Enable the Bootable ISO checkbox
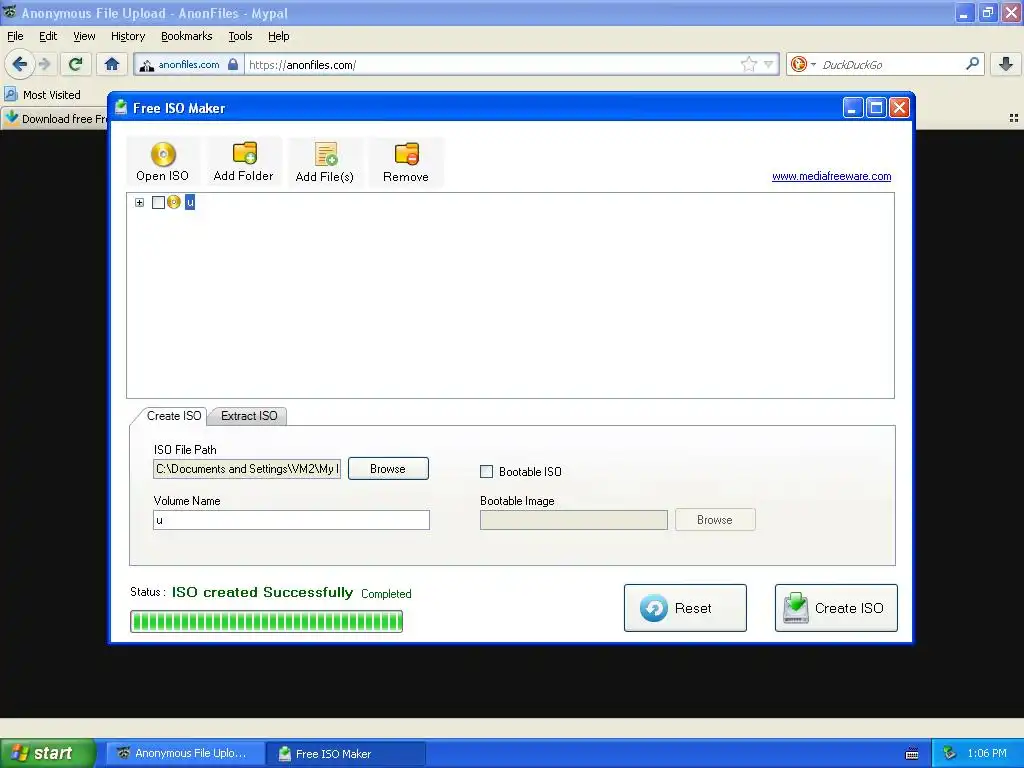This screenshot has width=1024, height=768. coord(487,472)
